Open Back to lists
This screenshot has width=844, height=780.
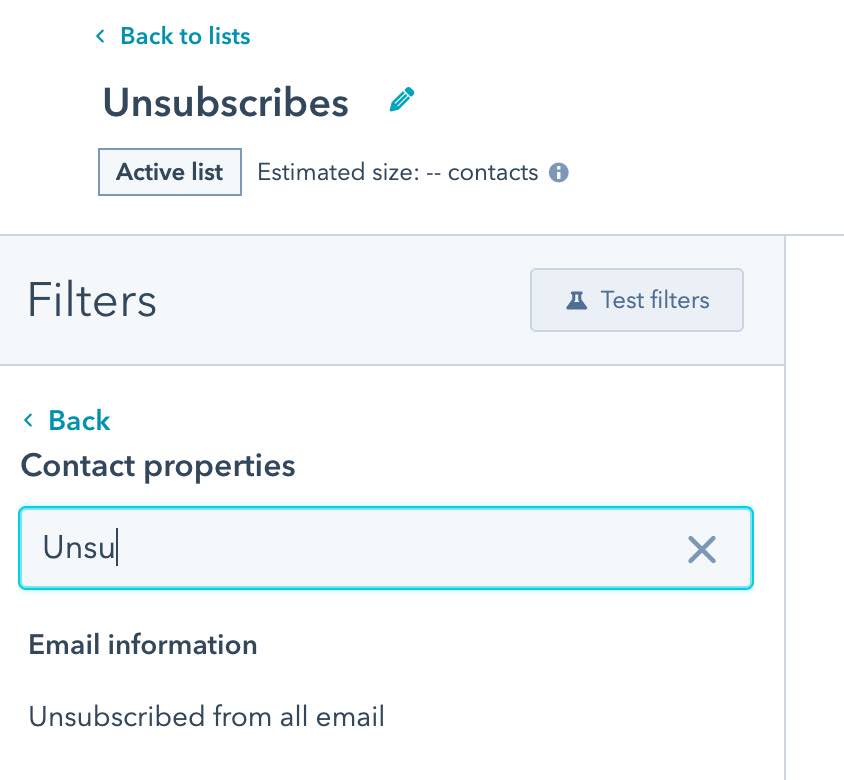tap(185, 36)
